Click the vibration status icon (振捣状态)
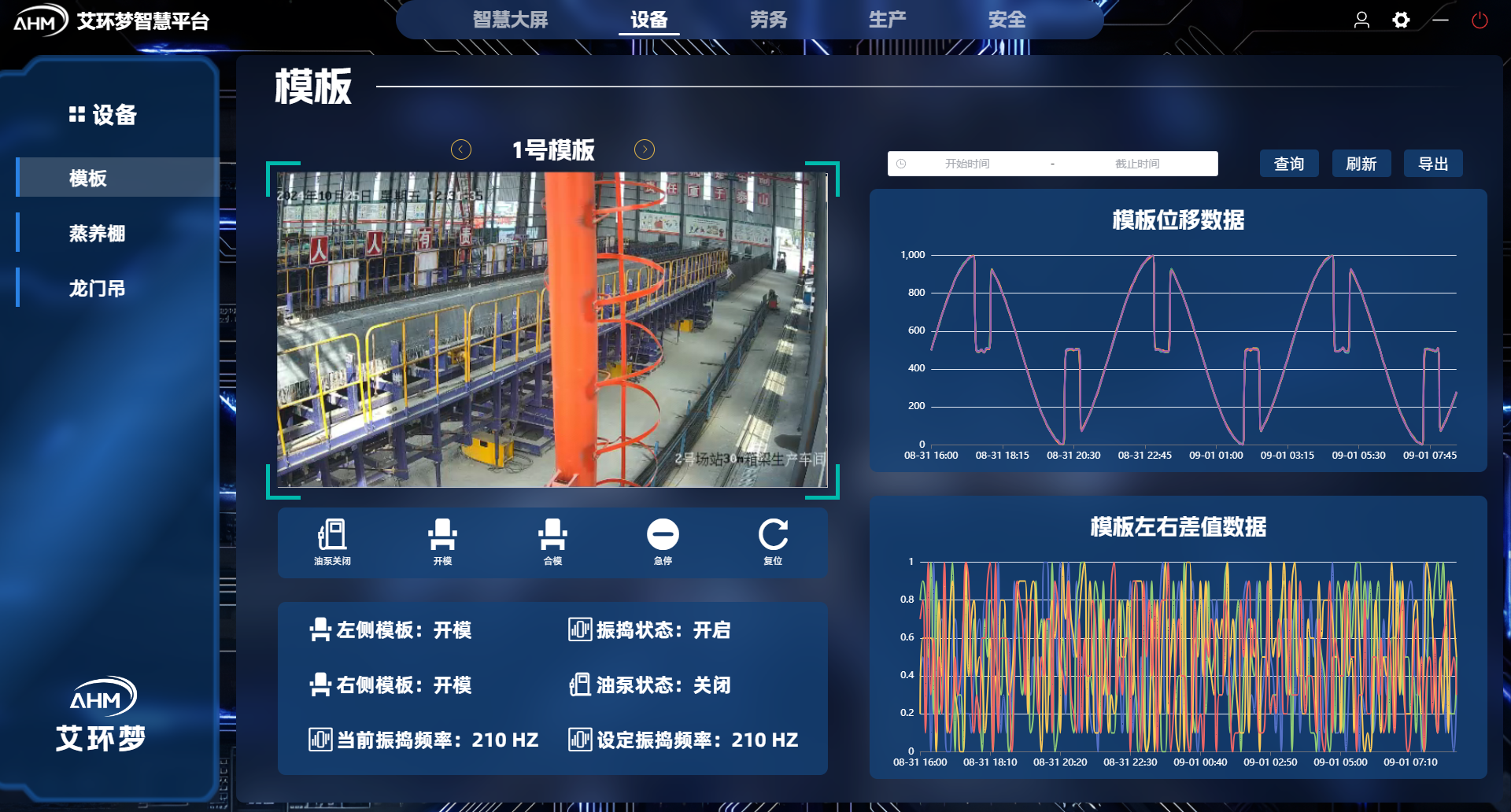 [580, 629]
